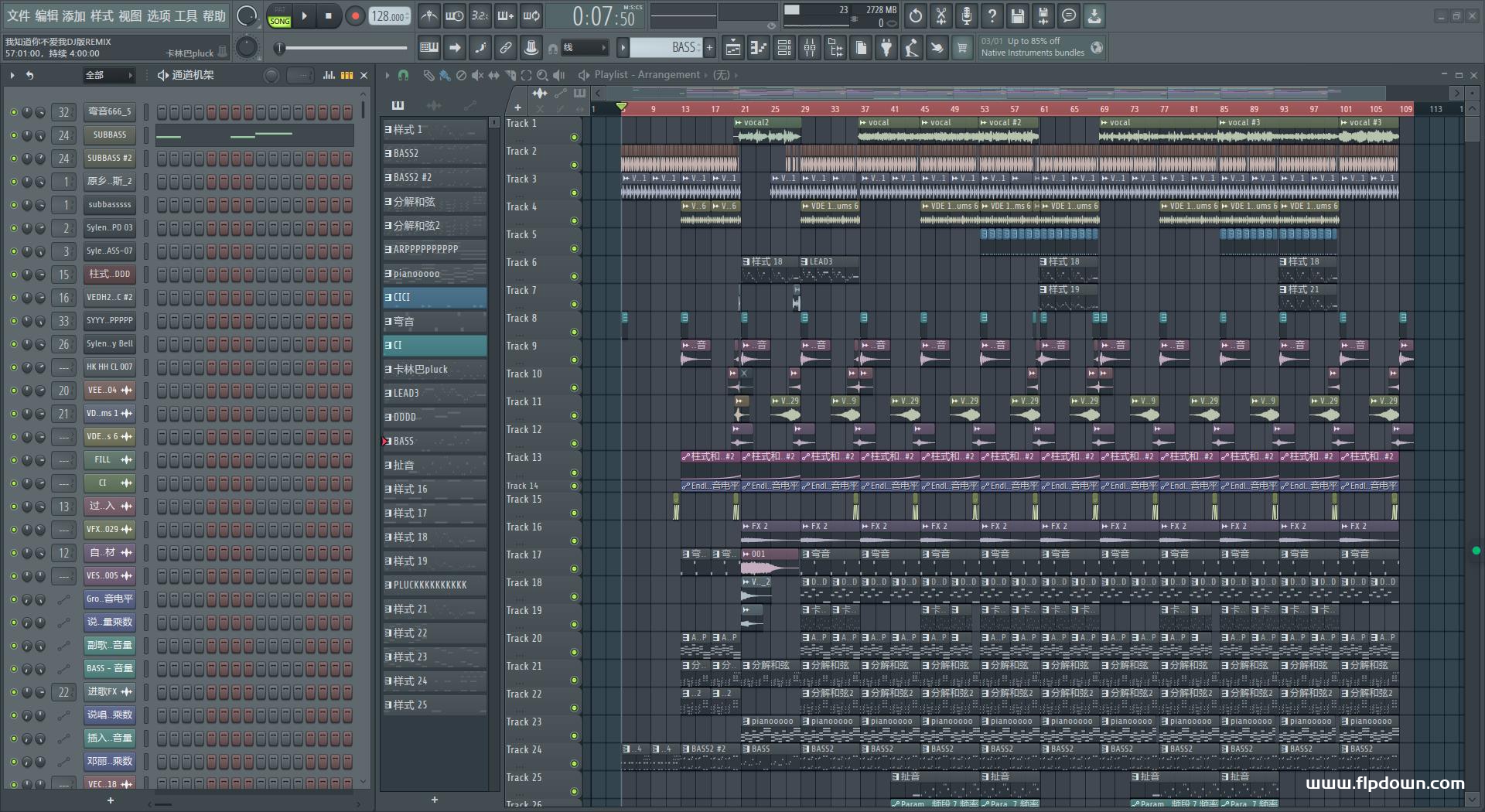The image size is (1485, 812).
Task: Click the tempo field showing 128.000
Action: click(x=390, y=16)
